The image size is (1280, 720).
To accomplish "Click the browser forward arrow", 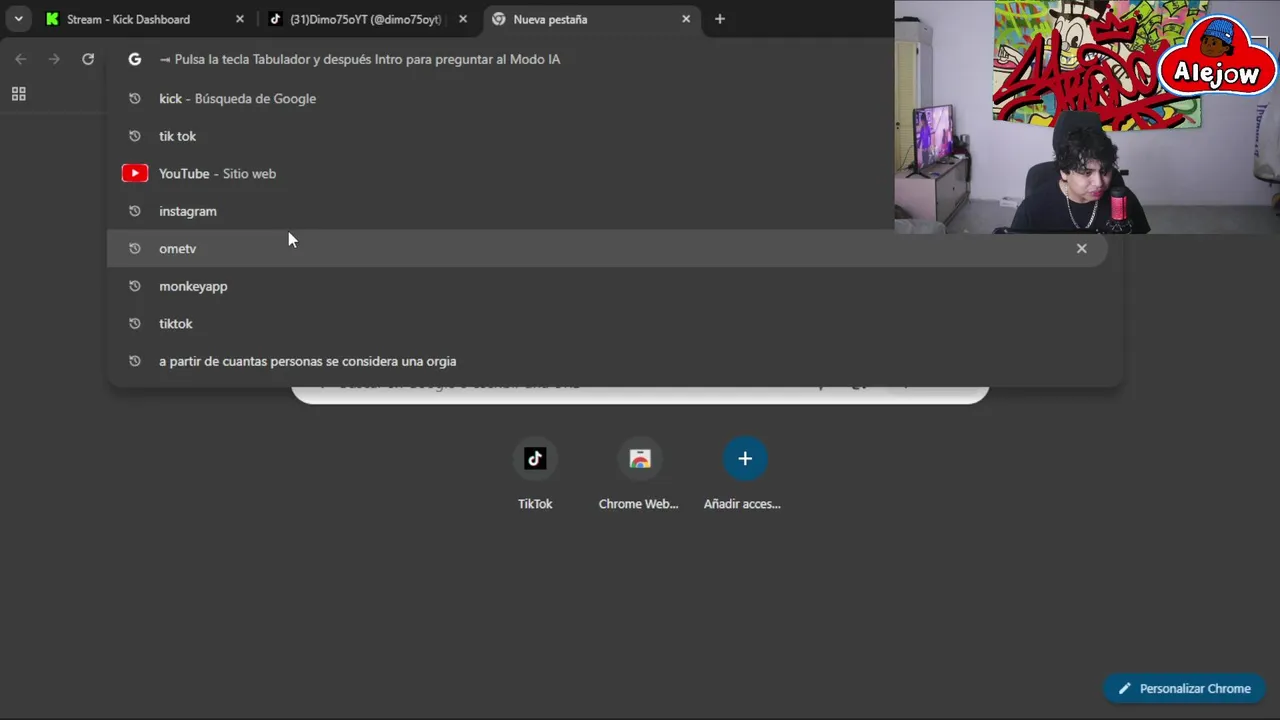I will click(54, 59).
